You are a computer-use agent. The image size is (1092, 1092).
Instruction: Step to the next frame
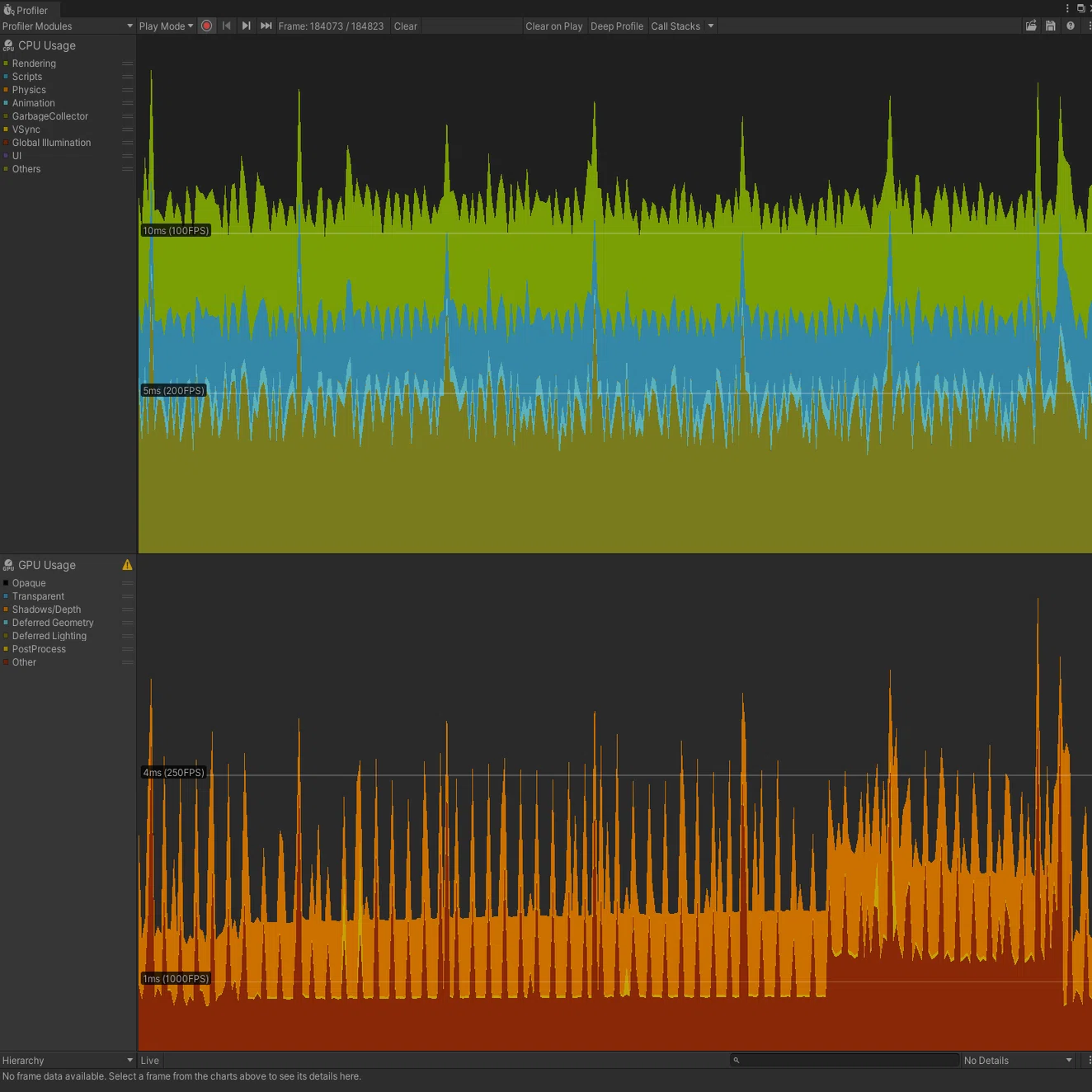point(247,26)
